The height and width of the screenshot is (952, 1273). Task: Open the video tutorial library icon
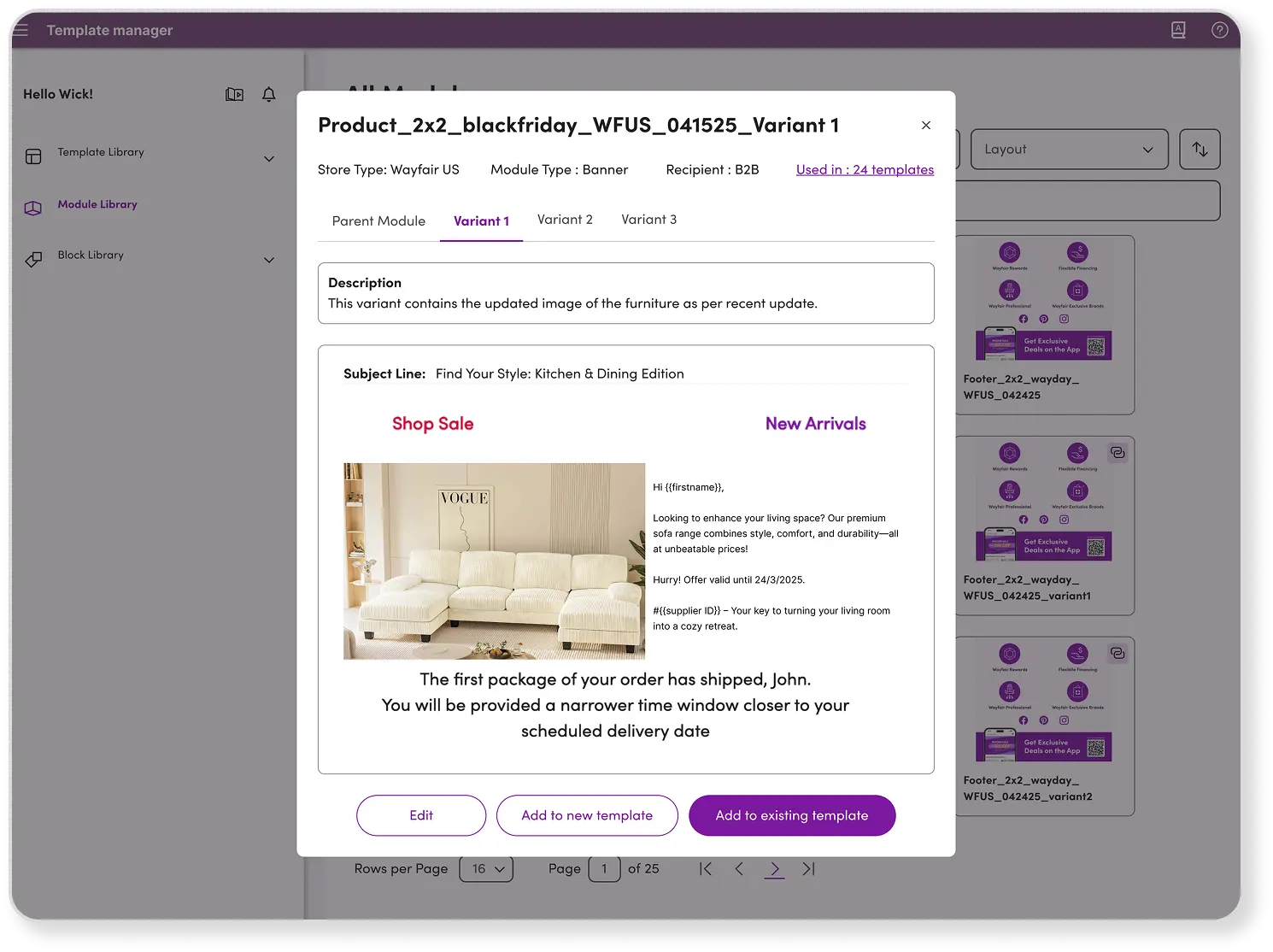point(234,94)
